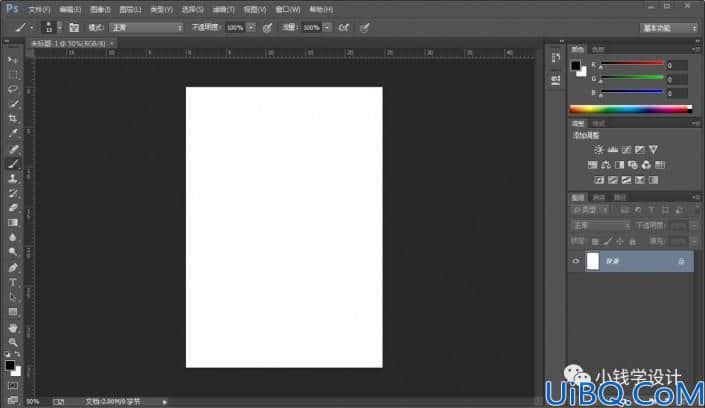Click the Background layer lock icon

point(681,261)
